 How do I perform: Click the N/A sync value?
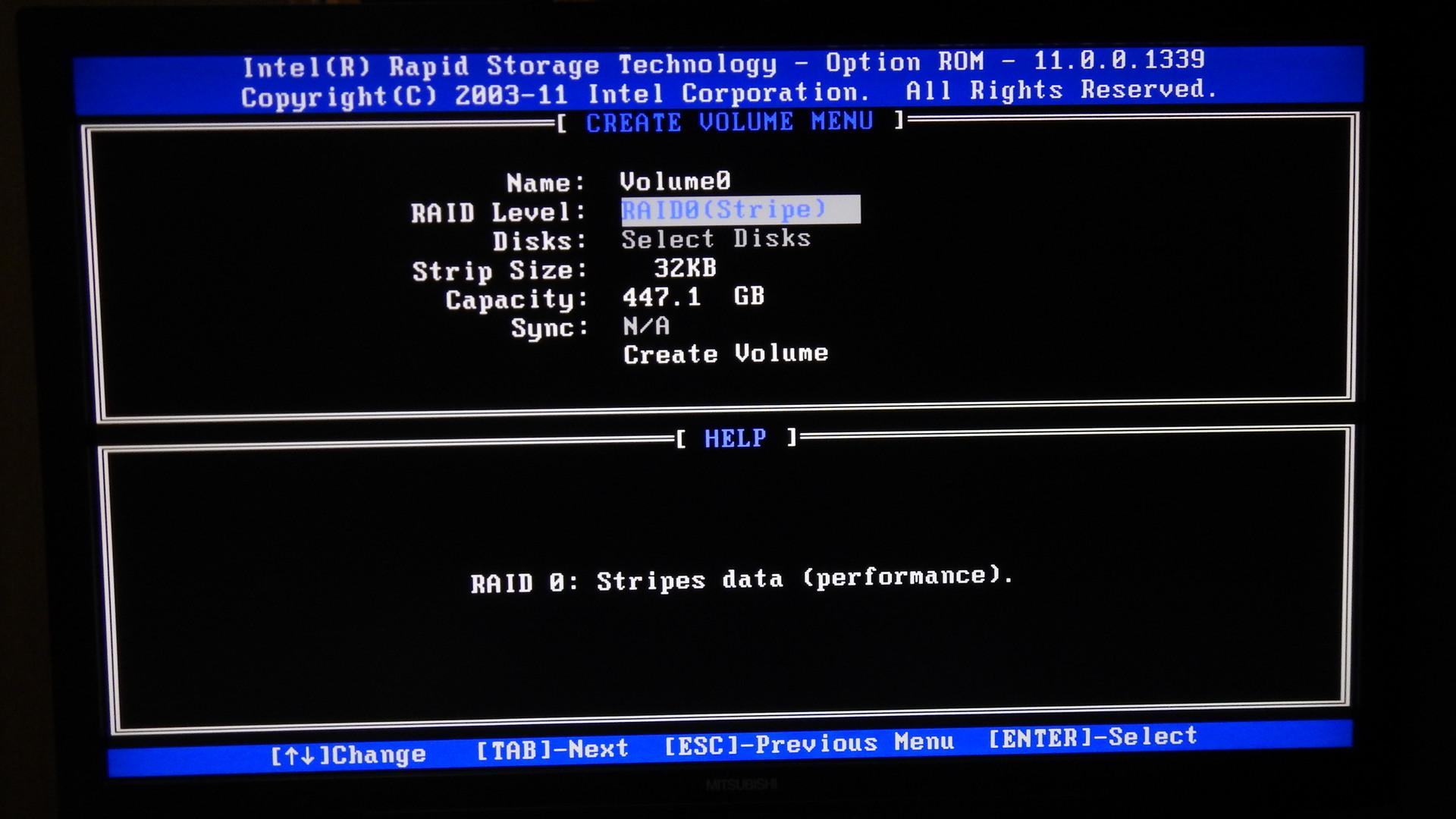point(646,326)
